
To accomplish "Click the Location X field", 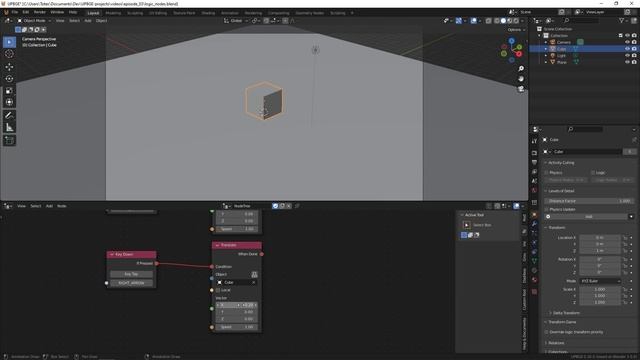I will click(600, 238).
